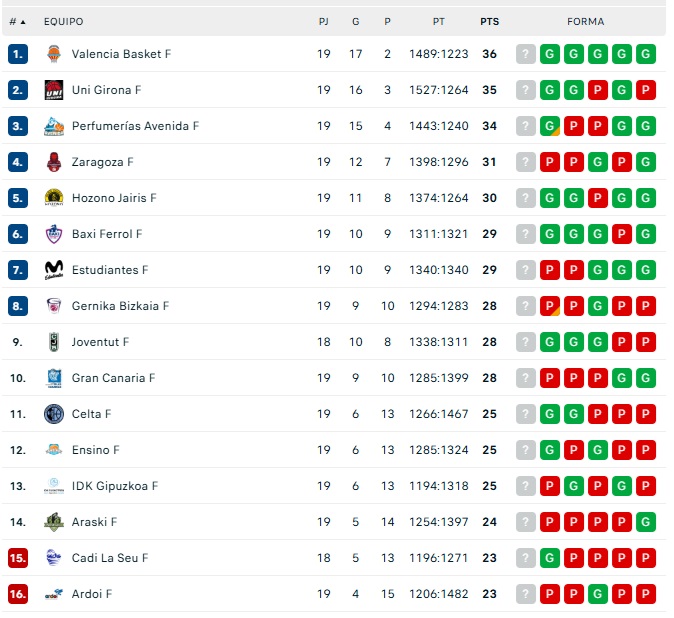674x618 pixels.
Task: Click the Zaragoza F team logo
Action: pos(54,162)
